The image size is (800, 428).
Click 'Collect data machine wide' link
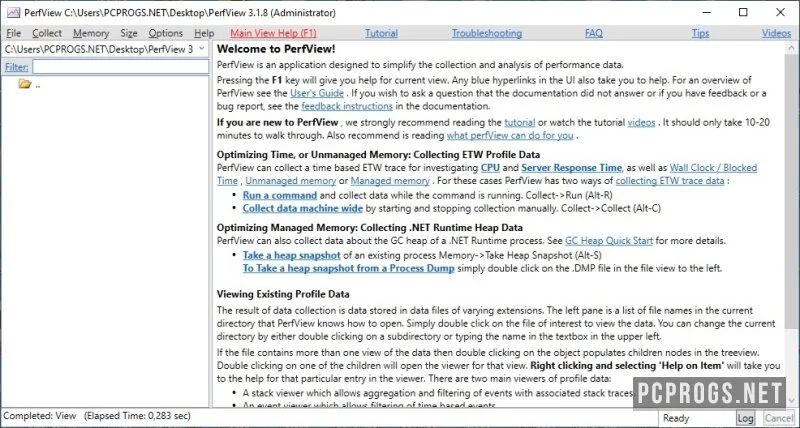303,208
